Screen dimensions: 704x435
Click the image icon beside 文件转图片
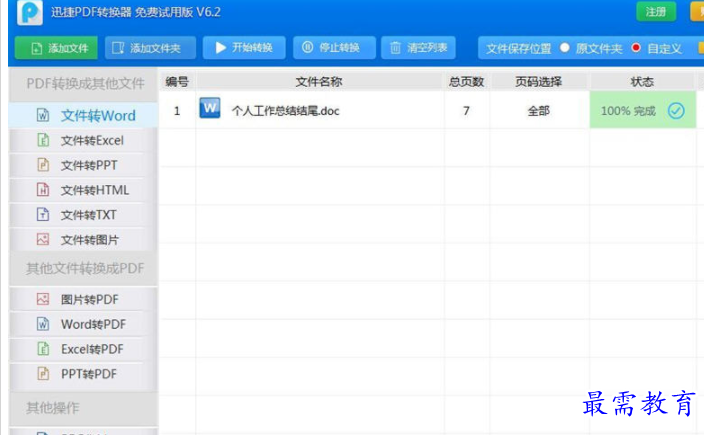tap(43, 239)
